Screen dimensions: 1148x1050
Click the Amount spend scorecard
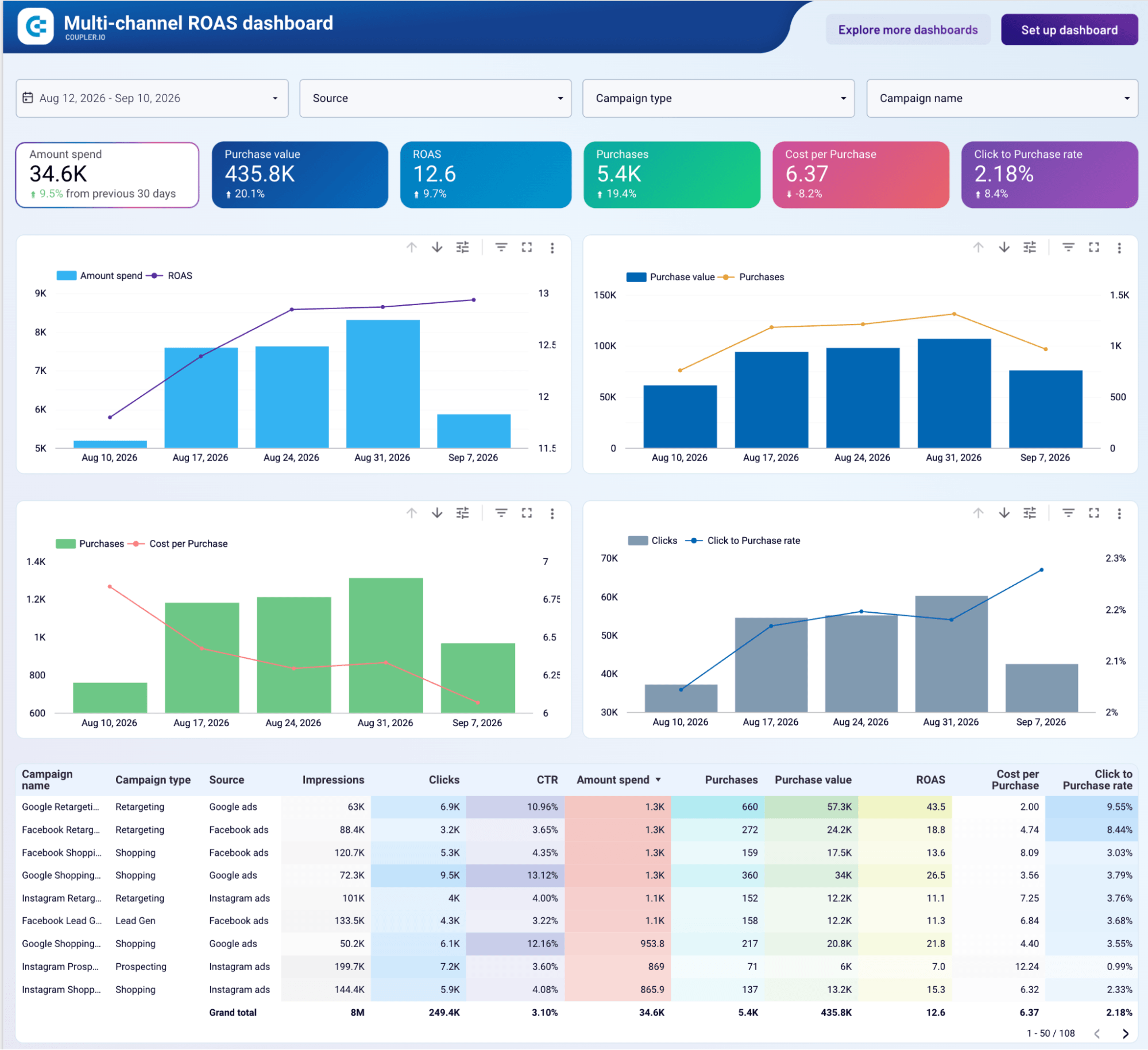[107, 175]
